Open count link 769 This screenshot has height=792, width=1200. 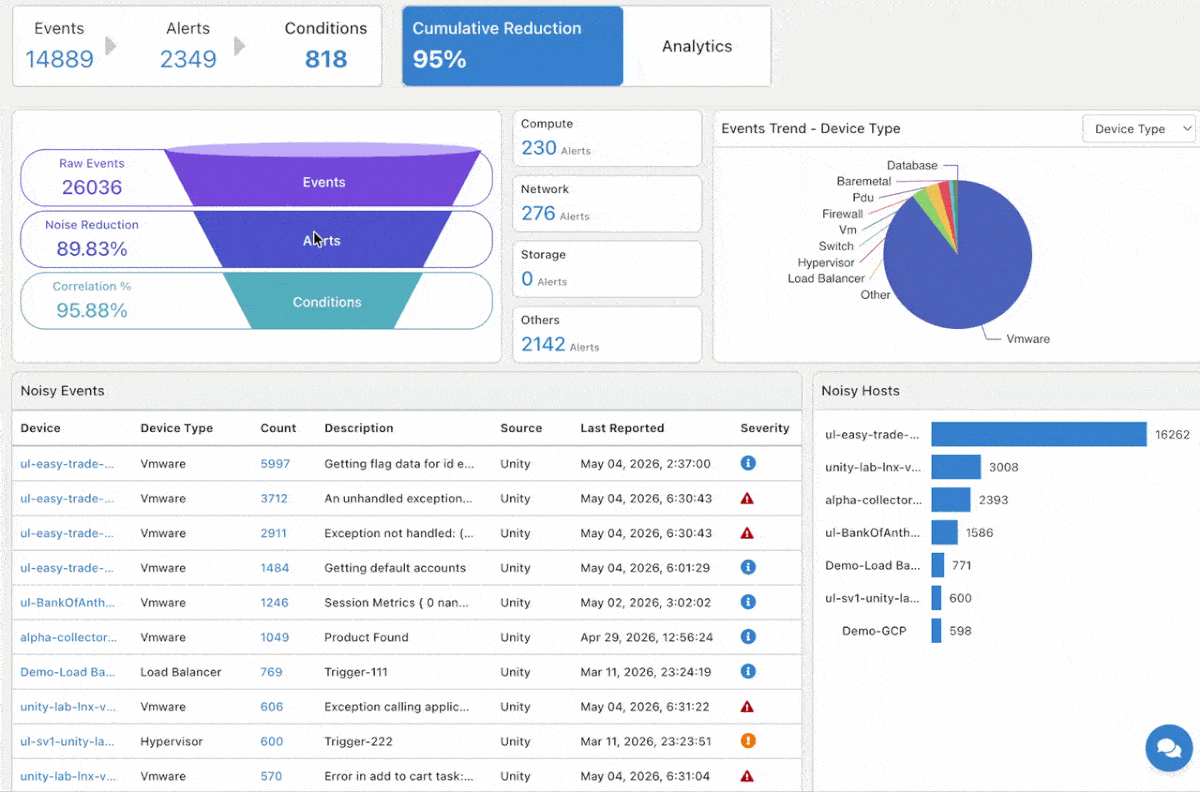coord(271,672)
